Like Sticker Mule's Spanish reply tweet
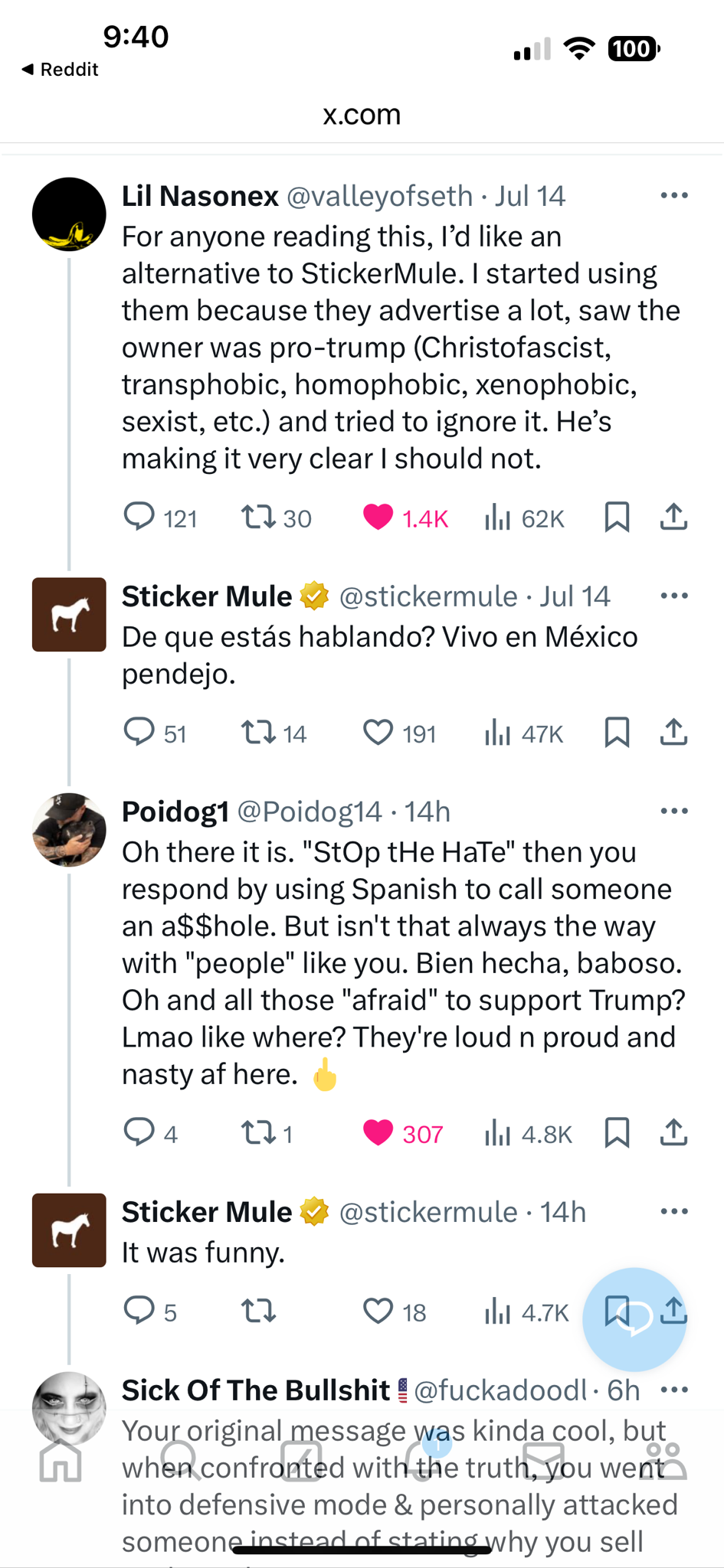Screen dimensions: 724x1568 pyautogui.click(x=378, y=732)
